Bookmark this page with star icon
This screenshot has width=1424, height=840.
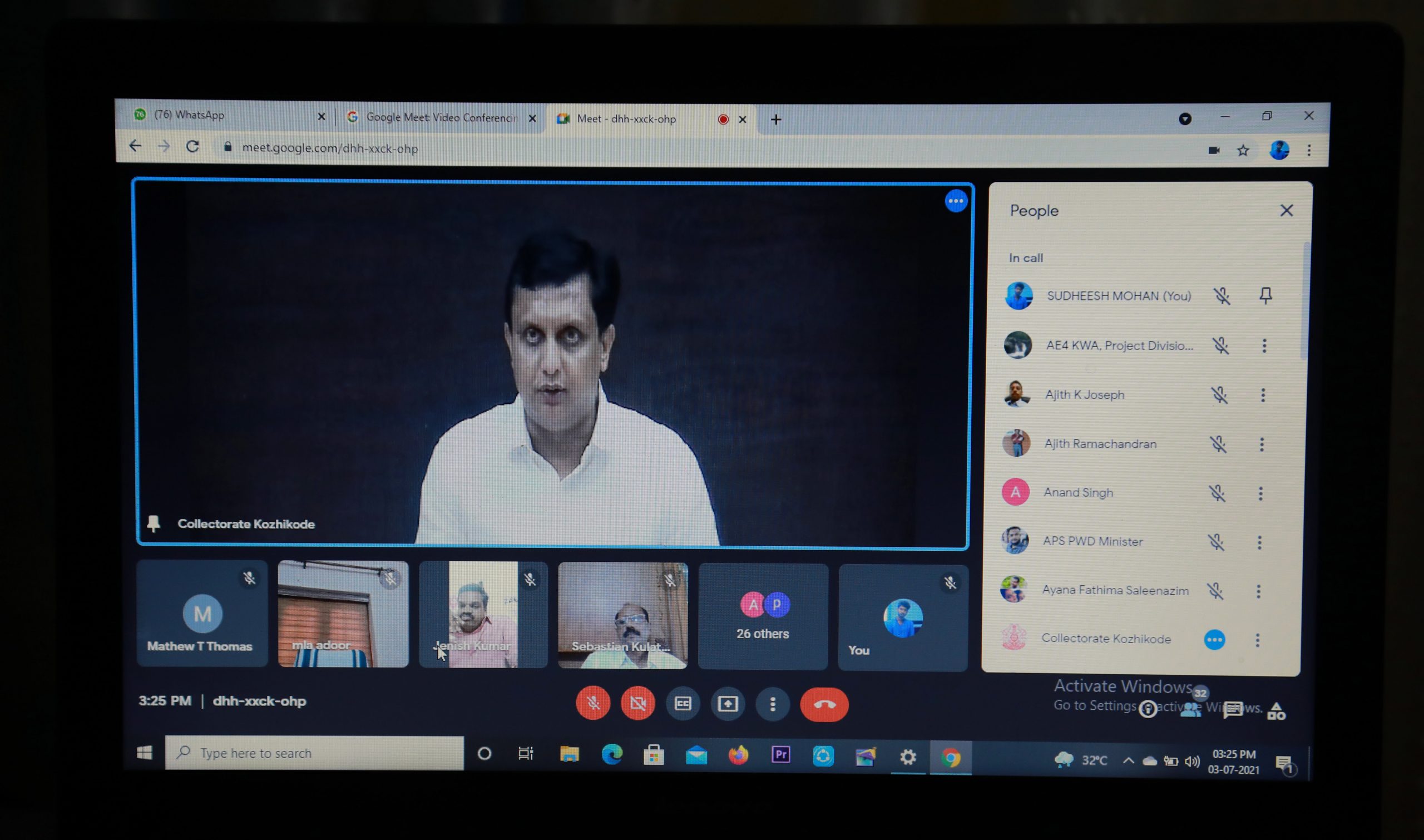[x=1243, y=151]
